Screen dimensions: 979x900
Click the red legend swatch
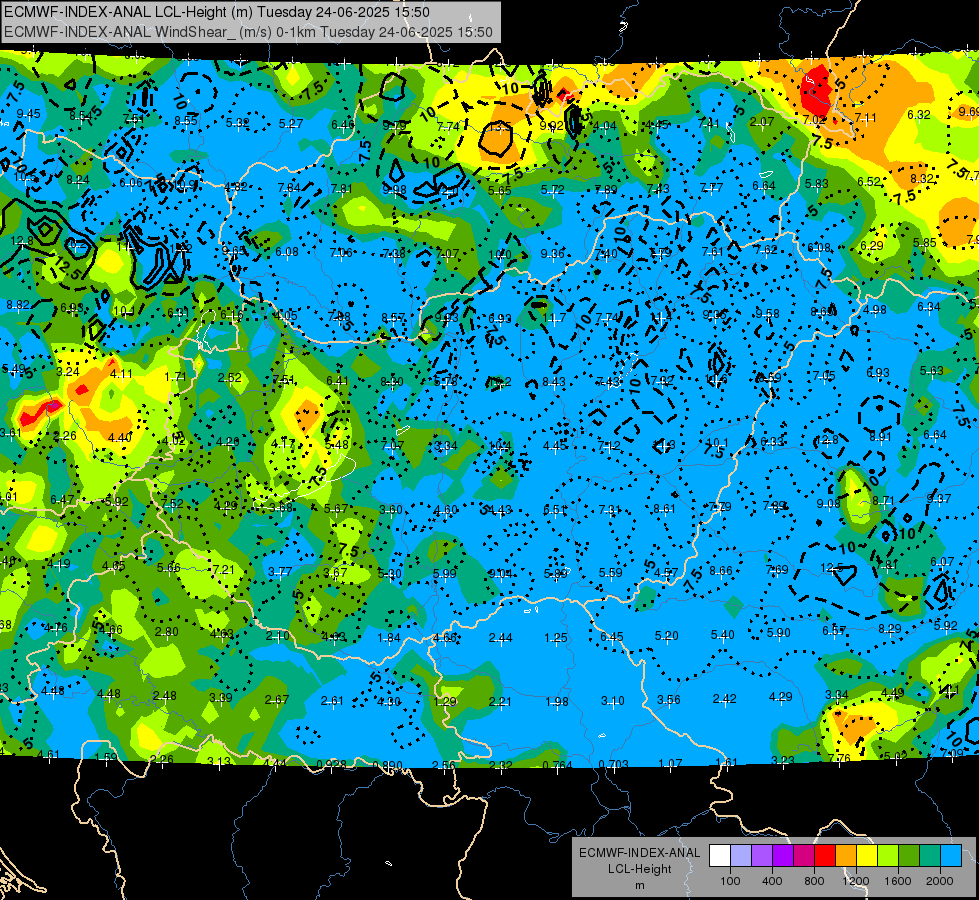click(x=825, y=856)
